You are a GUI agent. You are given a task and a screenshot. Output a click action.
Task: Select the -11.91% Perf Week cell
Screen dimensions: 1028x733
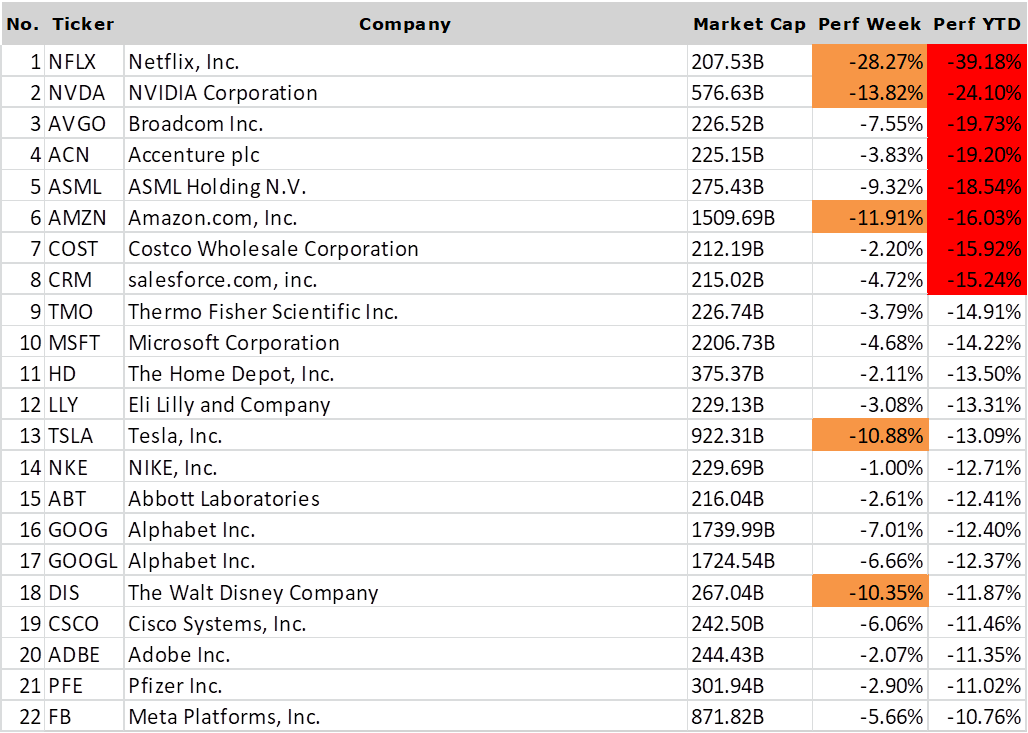[x=870, y=218]
